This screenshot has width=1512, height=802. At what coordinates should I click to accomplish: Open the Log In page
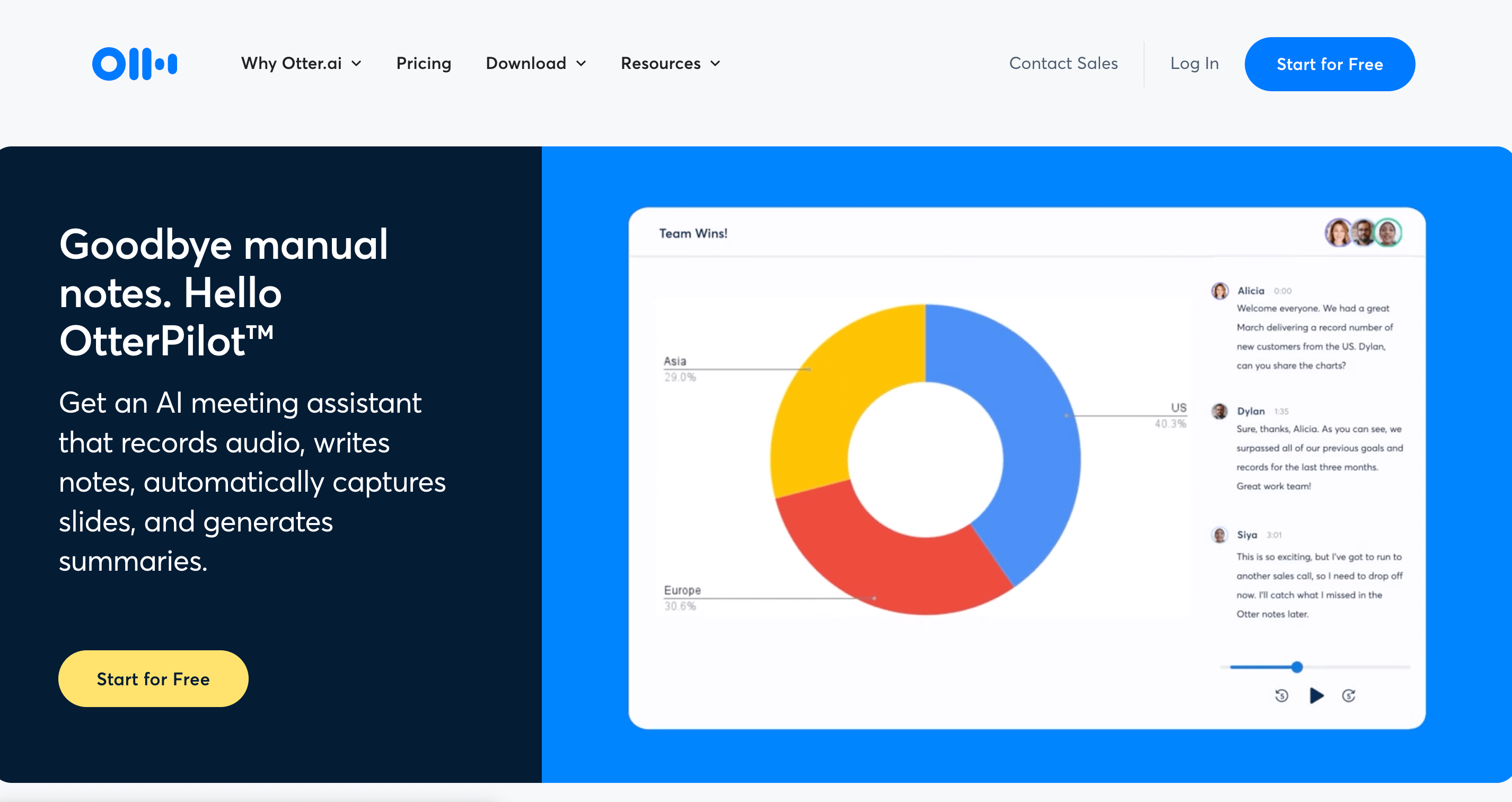1194,64
